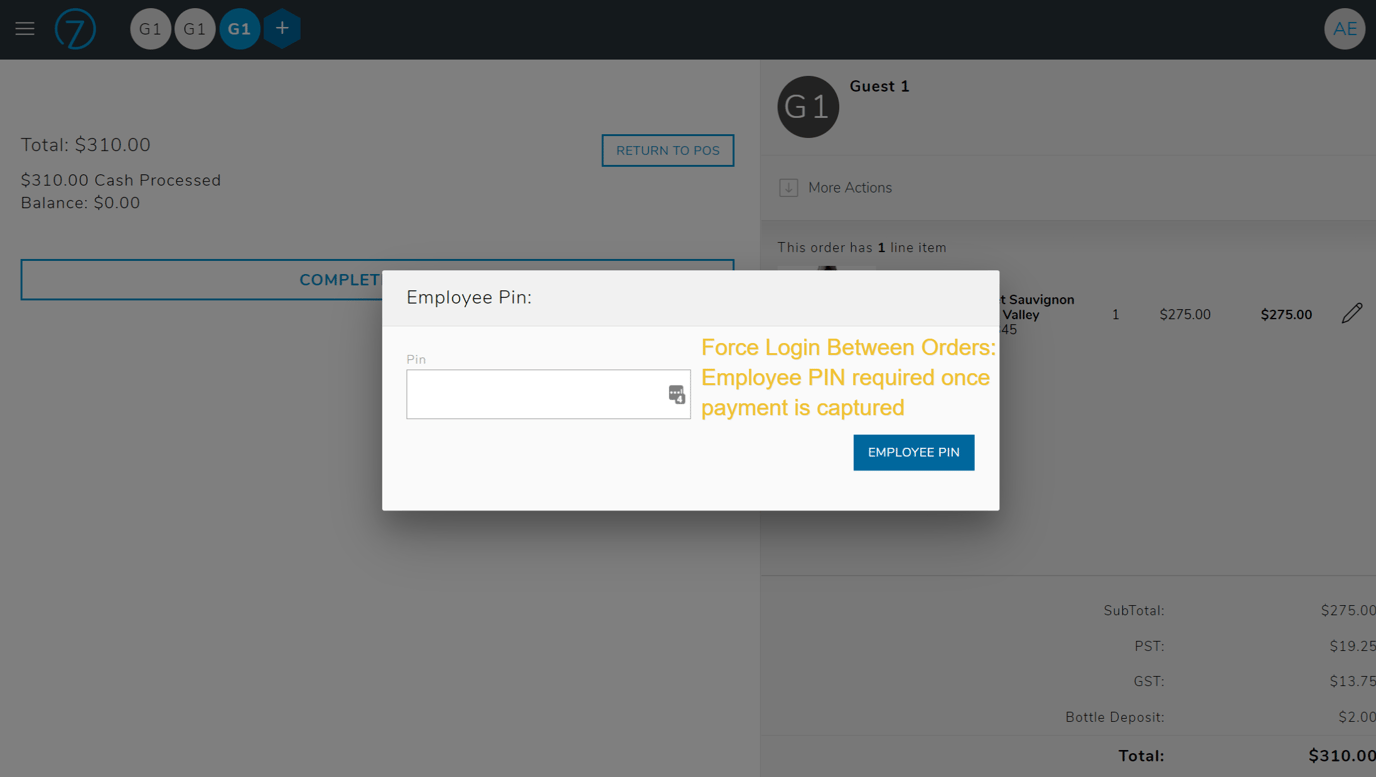The image size is (1376, 777).
Task: Click RETURN TO POS
Action: [x=667, y=150]
